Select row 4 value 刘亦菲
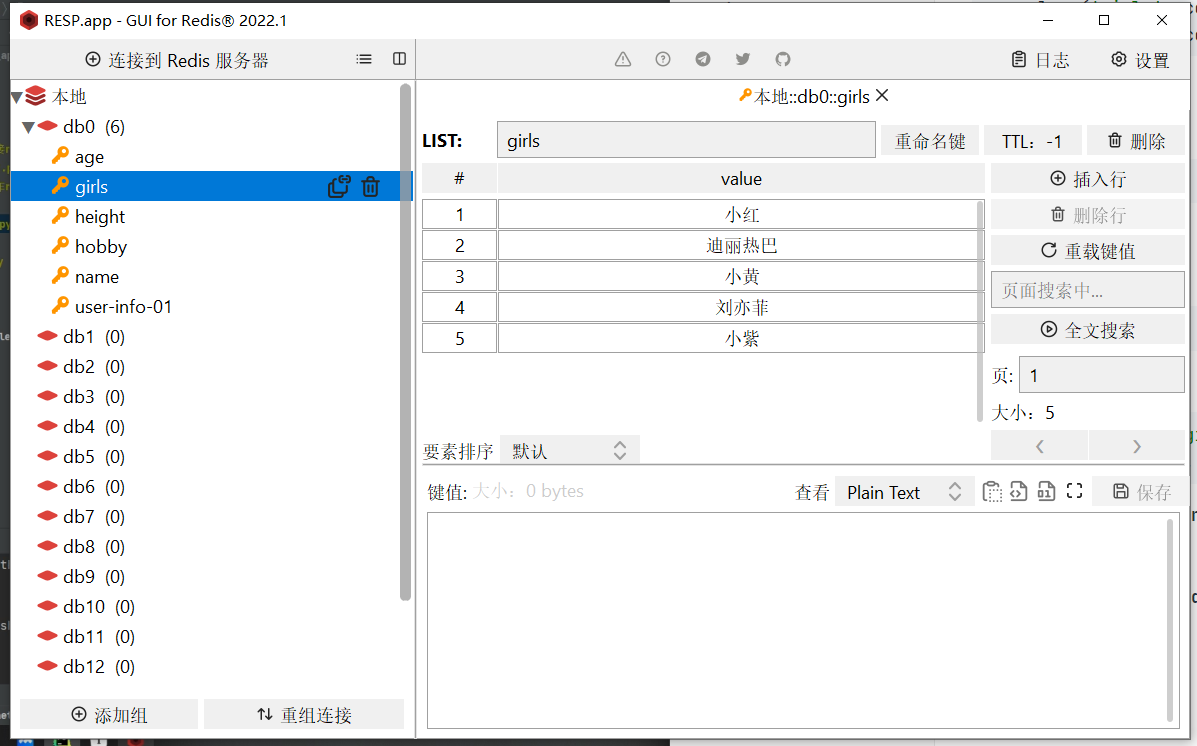 (741, 308)
